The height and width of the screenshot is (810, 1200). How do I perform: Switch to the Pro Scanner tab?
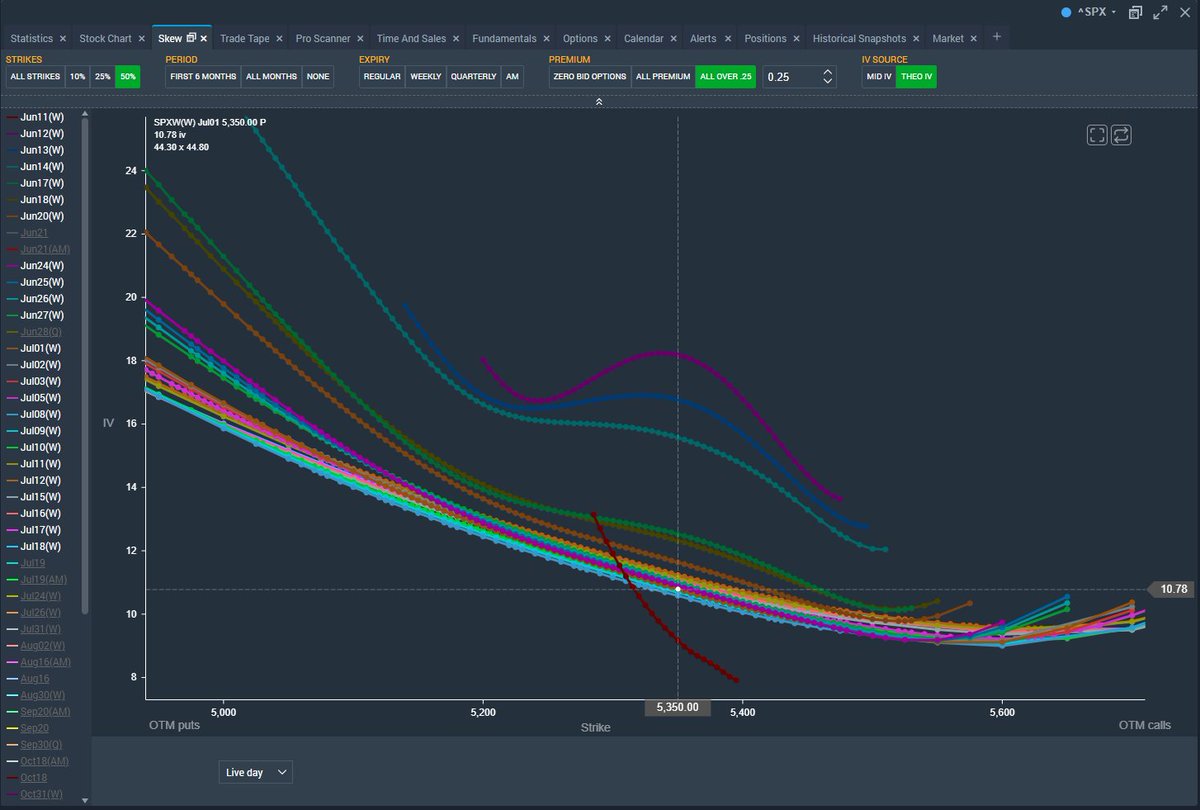[323, 39]
